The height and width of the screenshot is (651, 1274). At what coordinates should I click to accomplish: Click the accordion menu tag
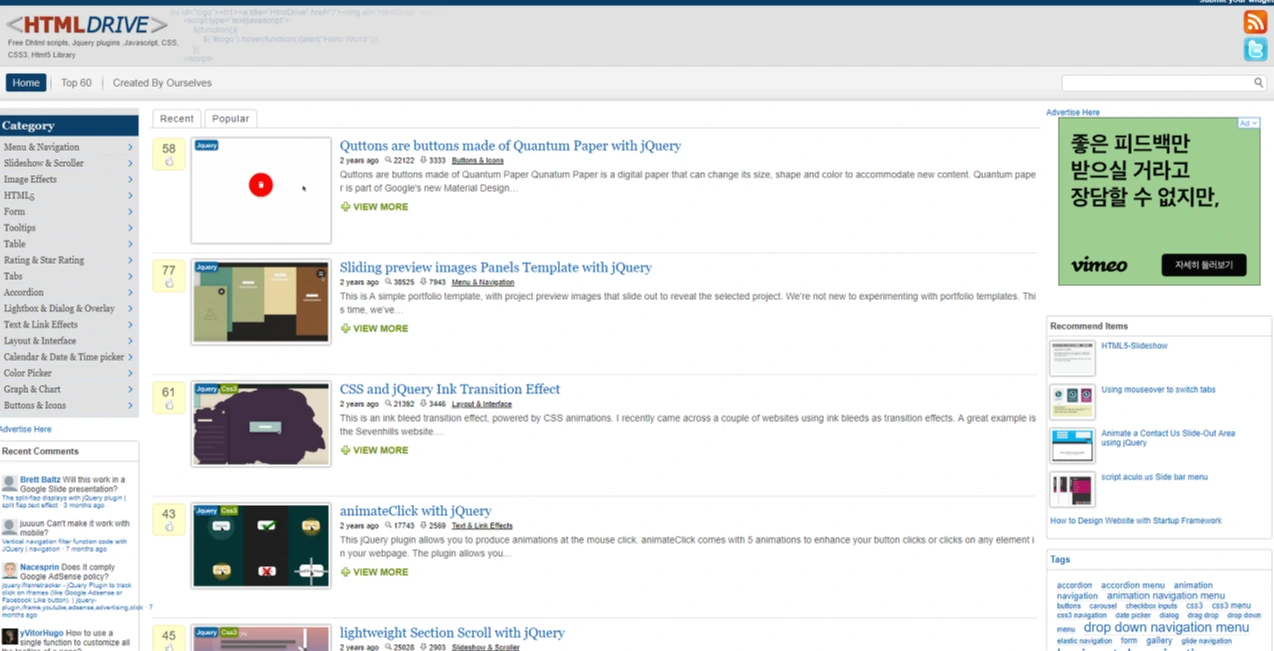pos(1132,585)
